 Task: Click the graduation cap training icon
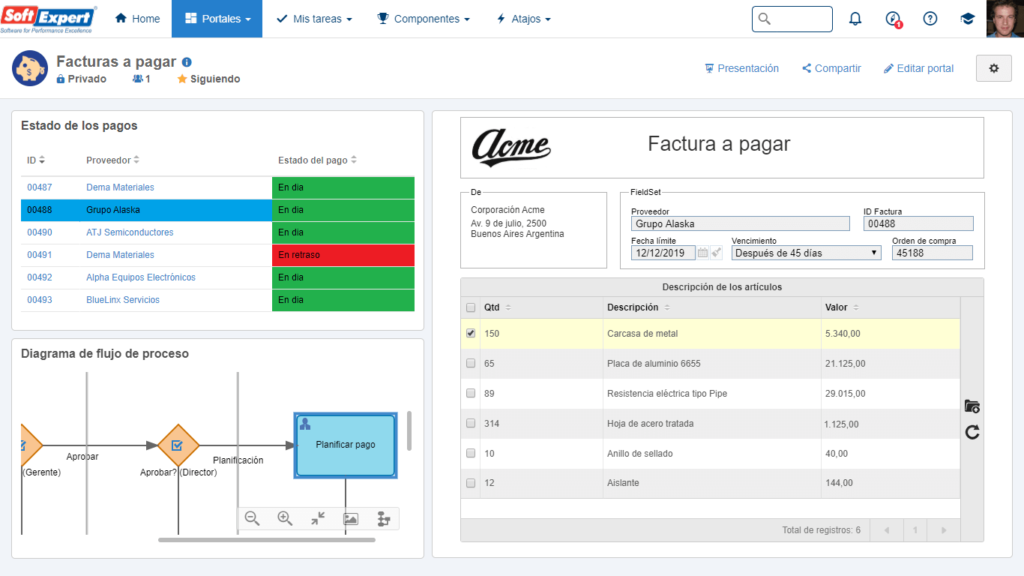point(967,19)
